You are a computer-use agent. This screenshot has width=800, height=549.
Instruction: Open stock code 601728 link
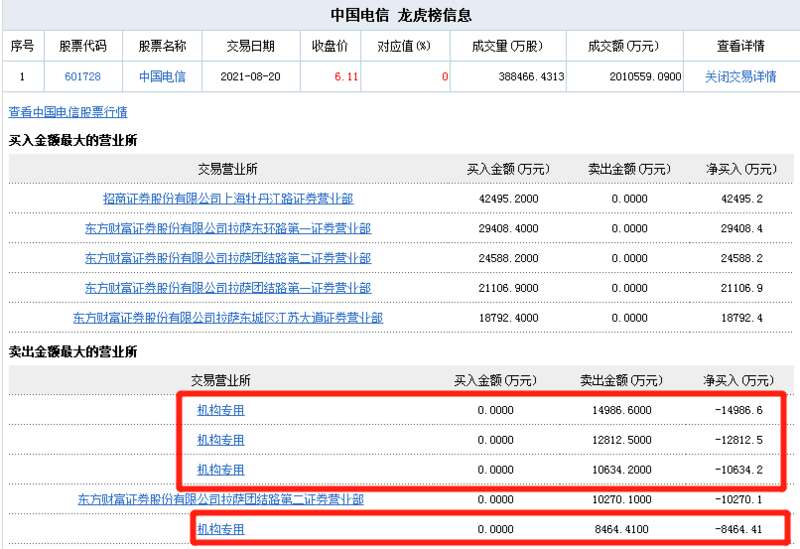pyautogui.click(x=83, y=77)
